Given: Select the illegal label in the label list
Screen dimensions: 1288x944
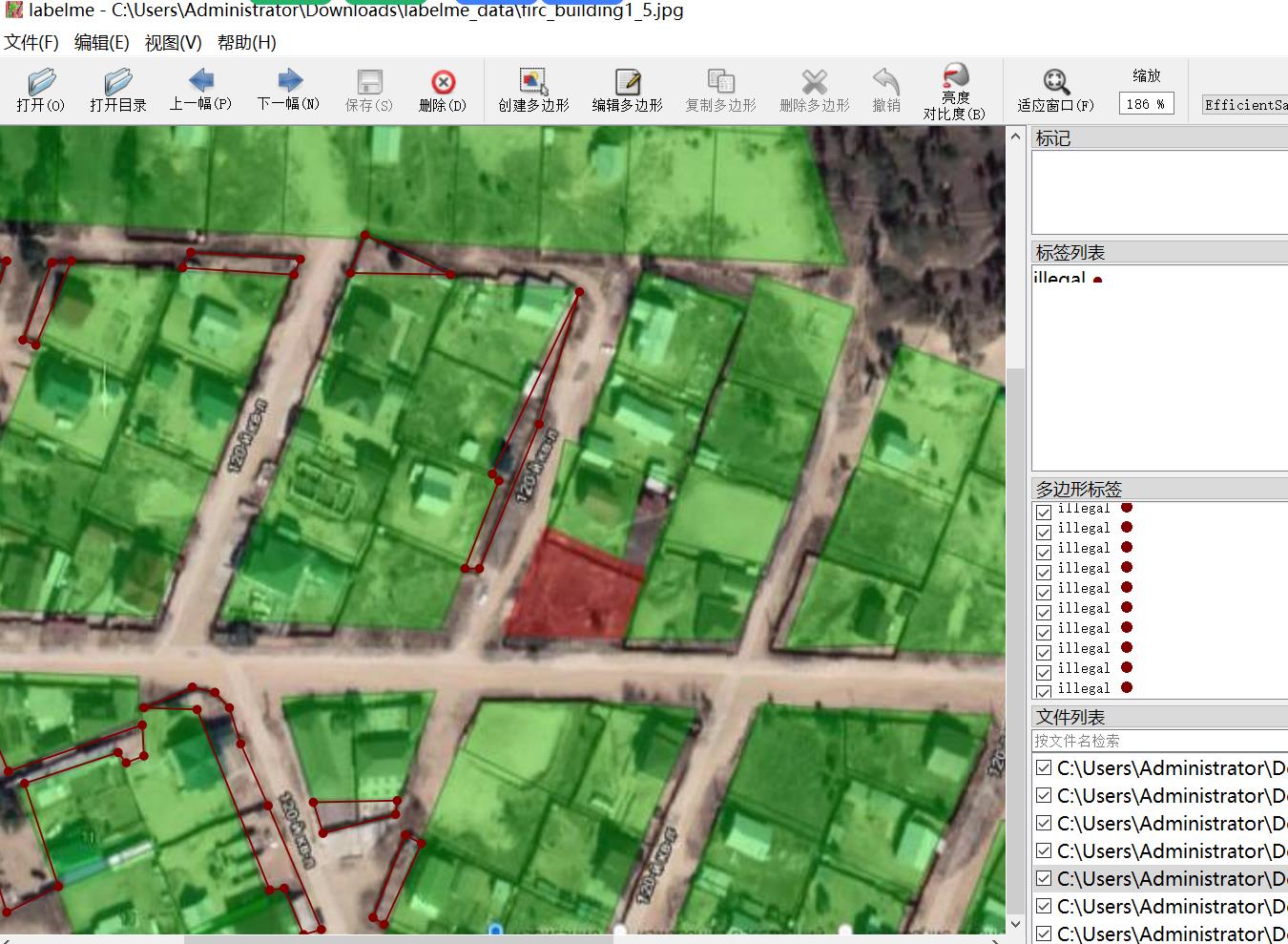Looking at the screenshot, I should point(1060,278).
